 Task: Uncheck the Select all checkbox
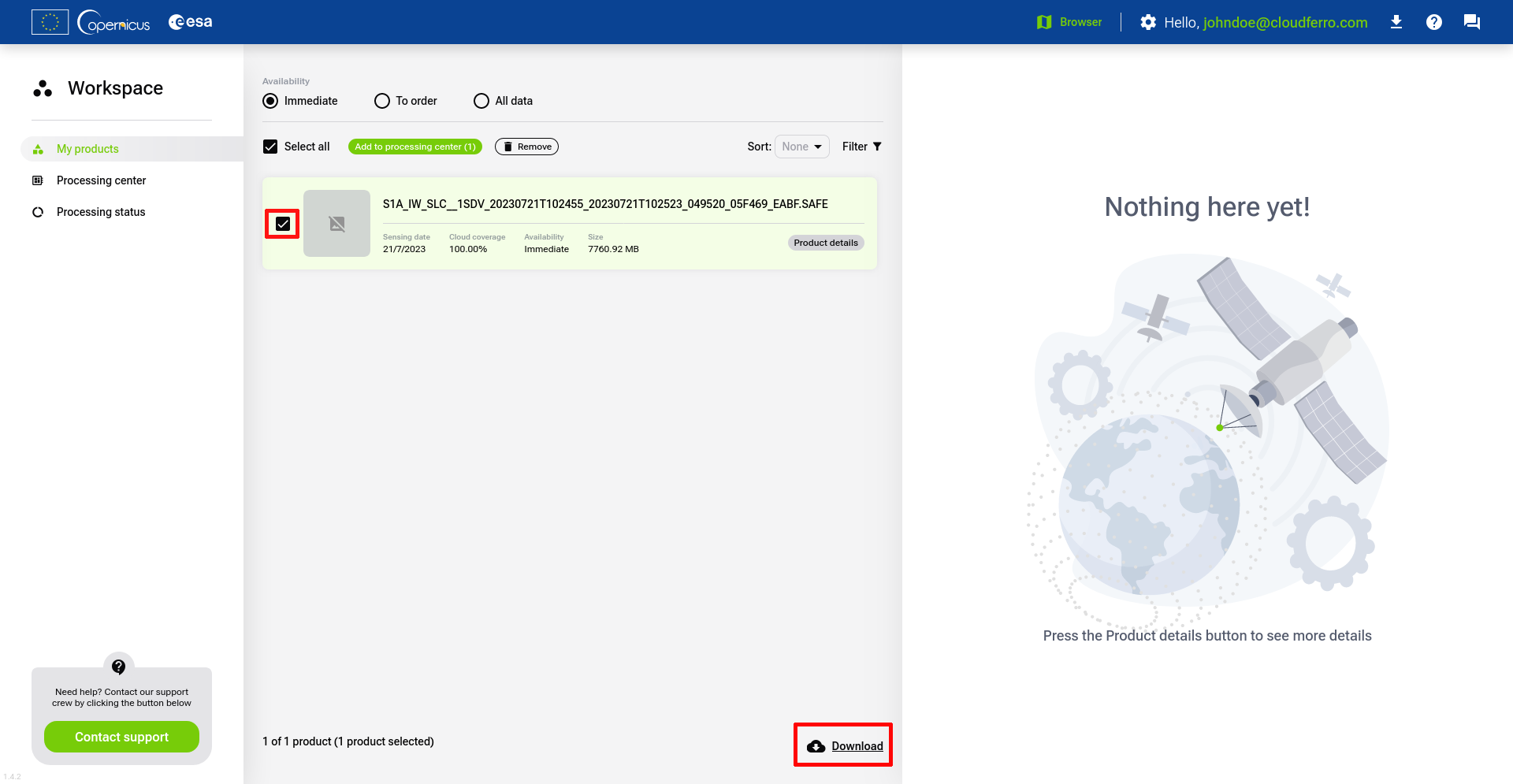pos(270,147)
